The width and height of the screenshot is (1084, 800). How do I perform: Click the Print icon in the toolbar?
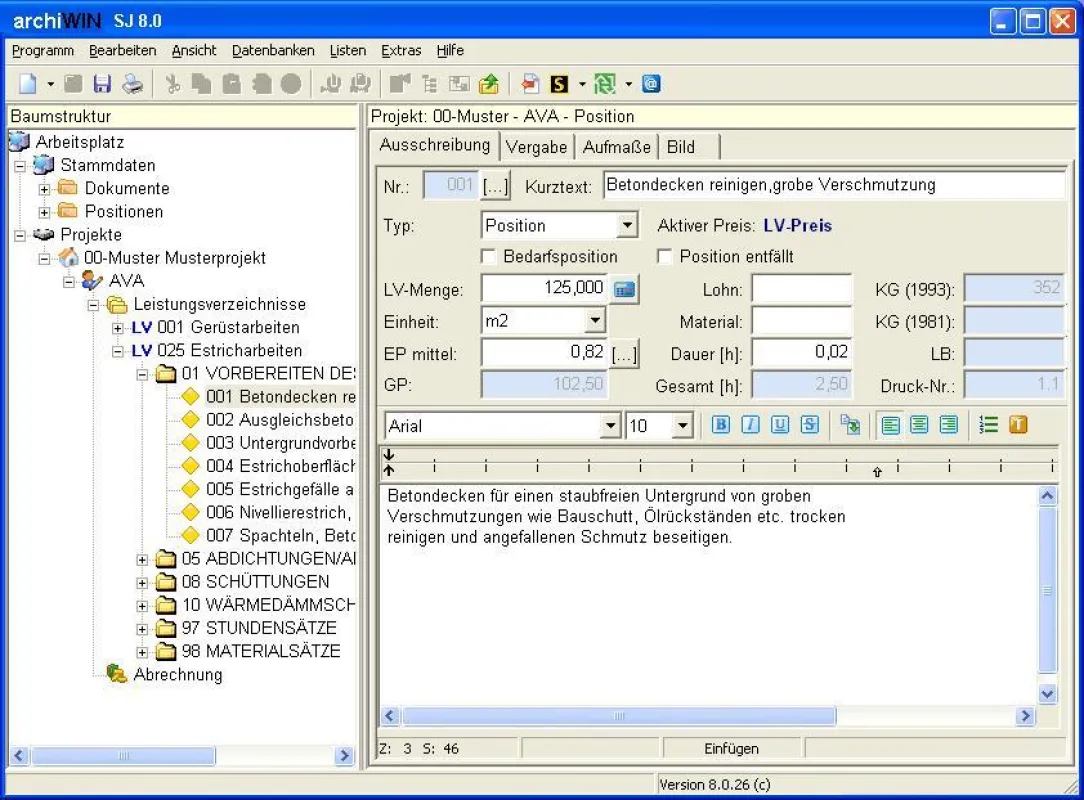(x=132, y=84)
